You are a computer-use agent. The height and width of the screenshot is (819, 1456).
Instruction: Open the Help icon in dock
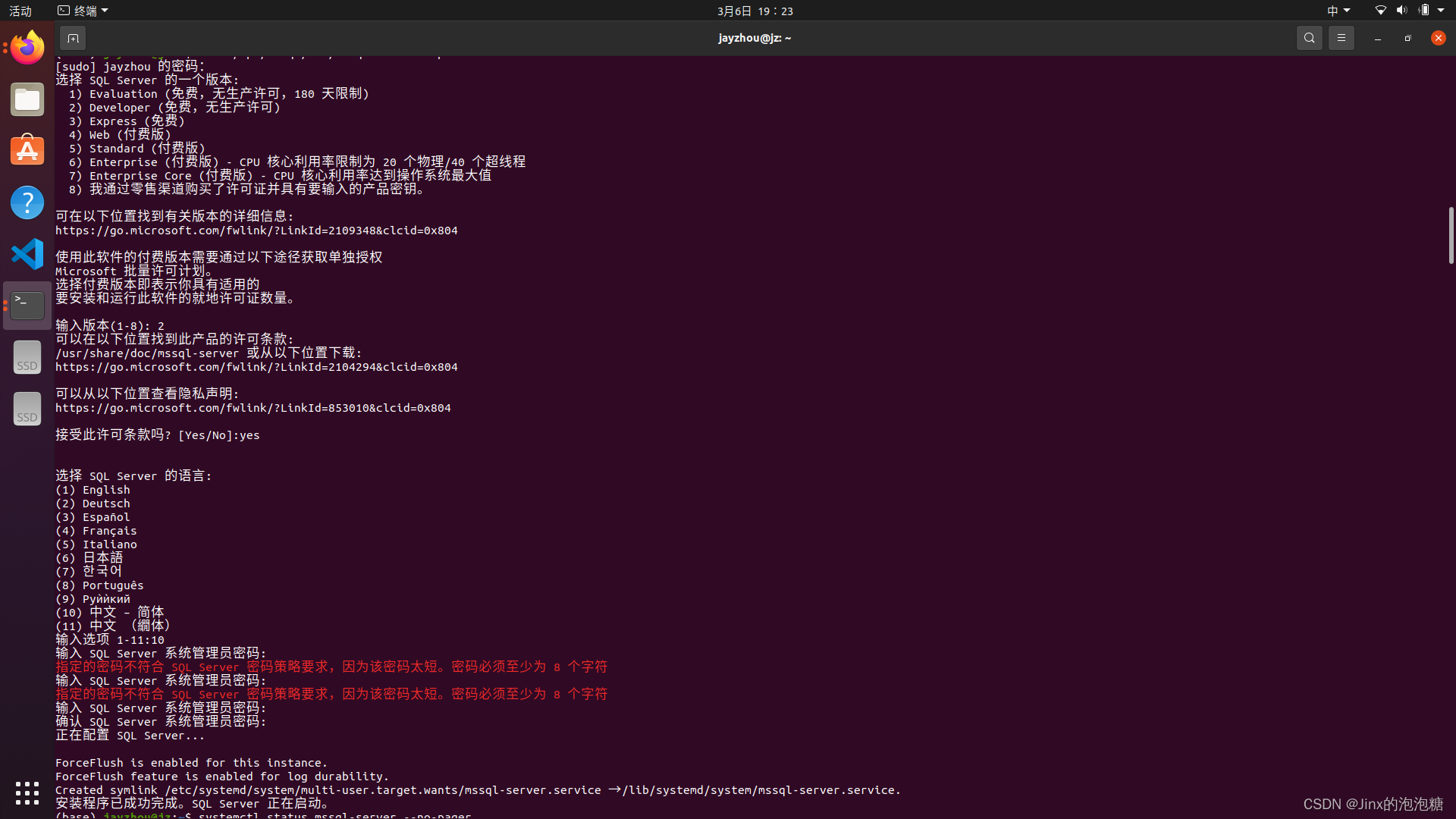[x=27, y=202]
